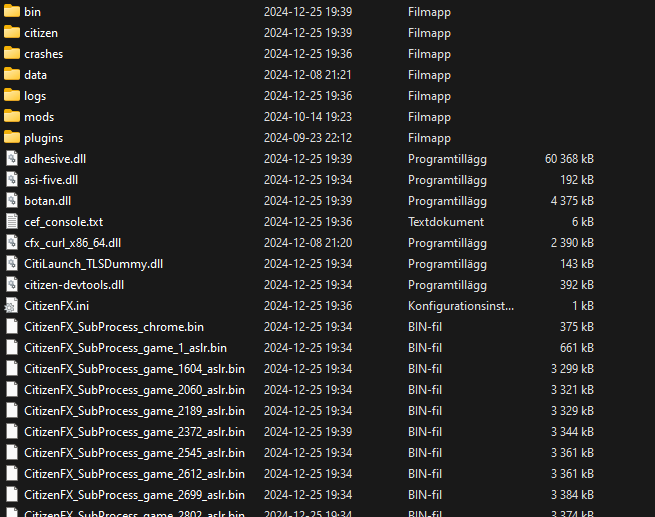Screen dimensions: 655x517
Task: Select the CitiLaunch_TLSDummy.dll file icon
Action: [x=12, y=263]
